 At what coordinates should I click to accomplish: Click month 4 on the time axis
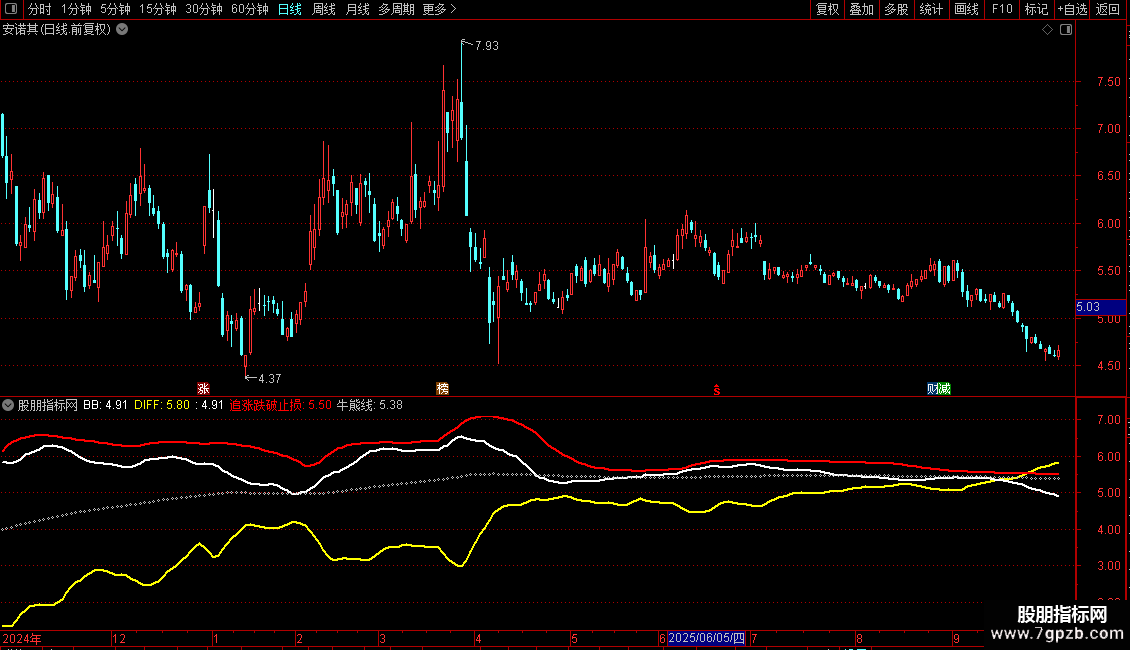pyautogui.click(x=478, y=638)
